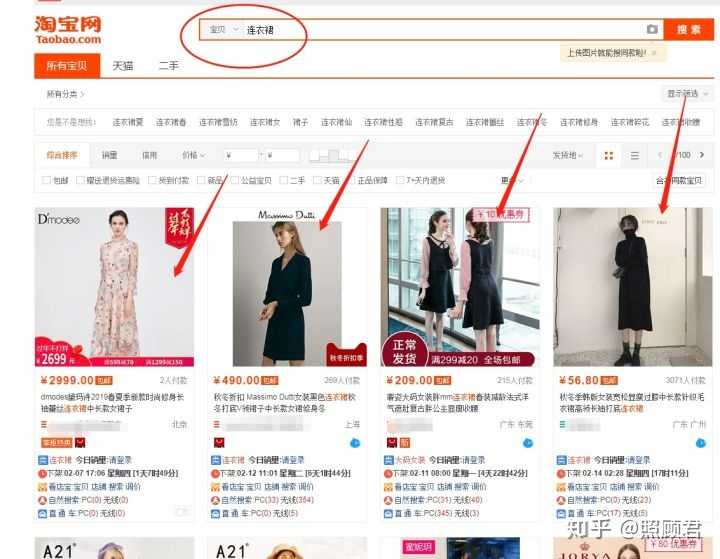Click 看店宝 icon on ¥2999.00 item
The image size is (720, 559).
click(42, 487)
